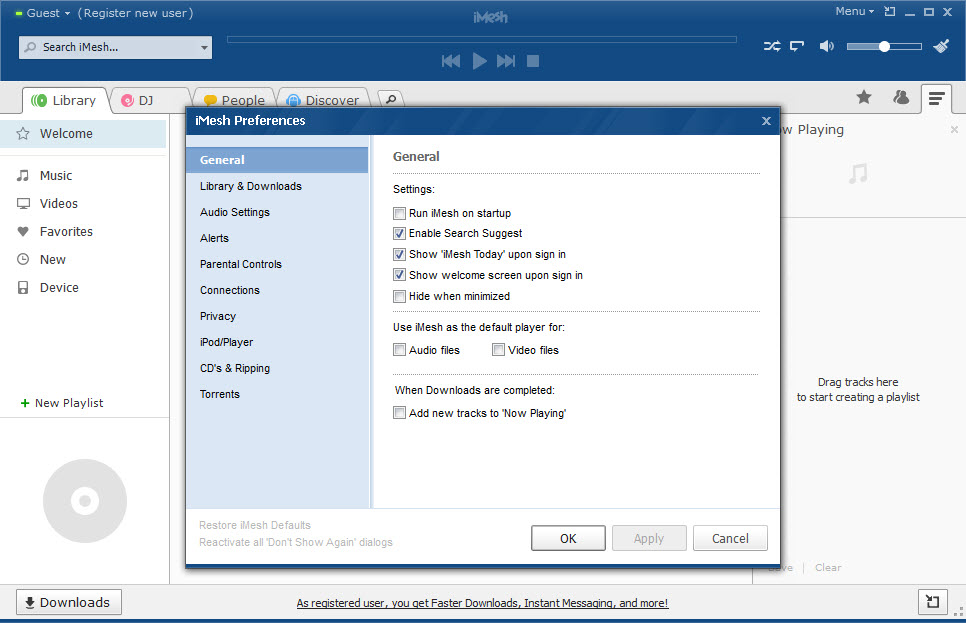Viewport: 966px width, 623px height.
Task: Select Privacy preferences category
Action: 277,316
